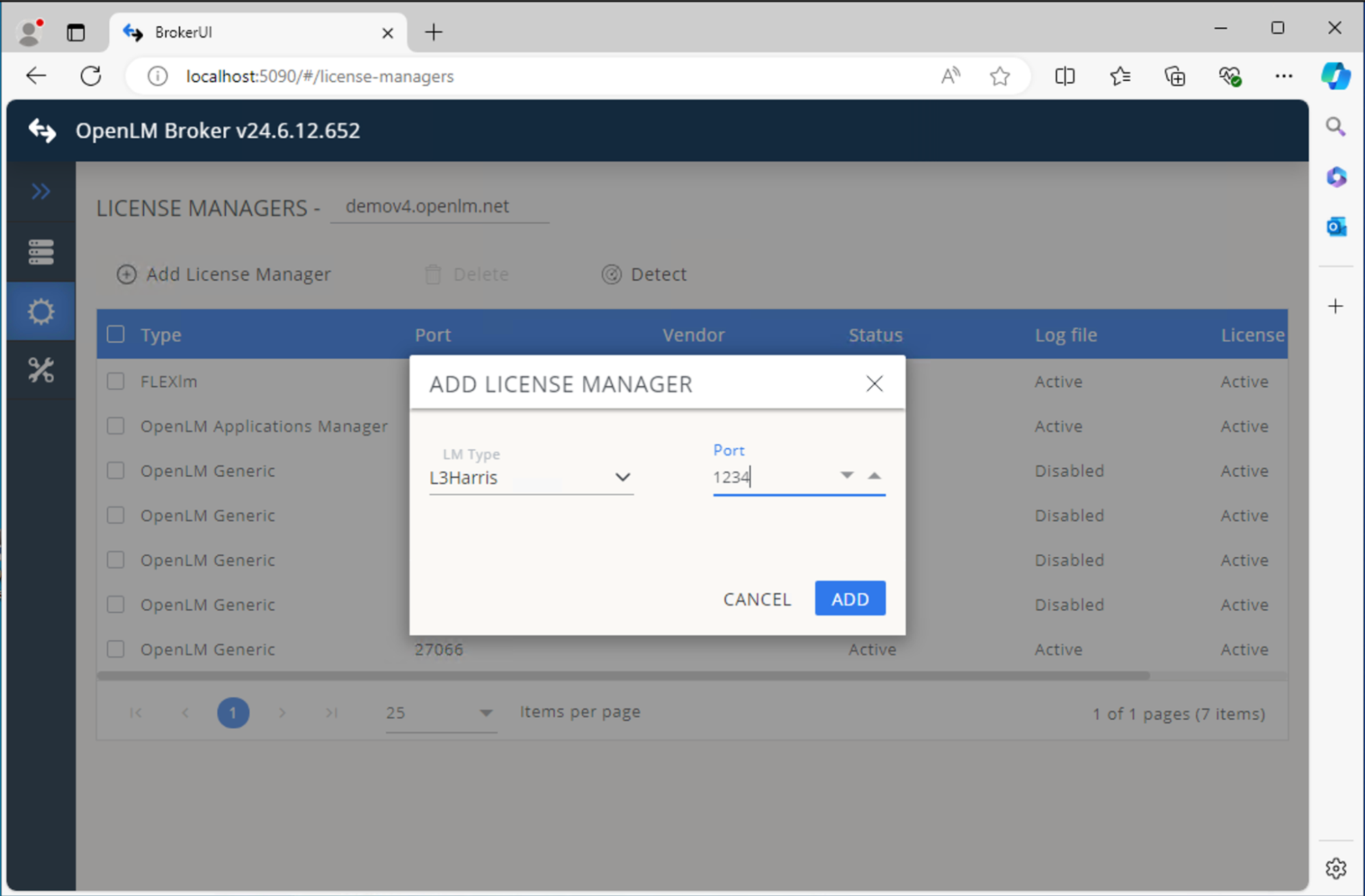Check the OpenLM Applications Manager row
Viewport: 1365px width, 896px height.
[115, 425]
